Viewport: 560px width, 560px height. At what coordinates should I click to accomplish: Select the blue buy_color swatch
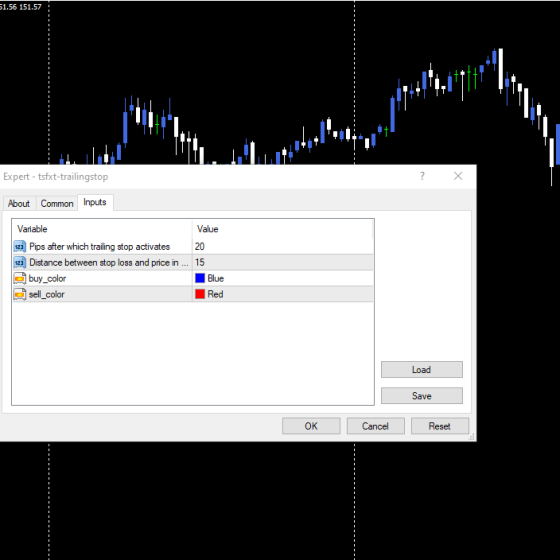[x=200, y=278]
